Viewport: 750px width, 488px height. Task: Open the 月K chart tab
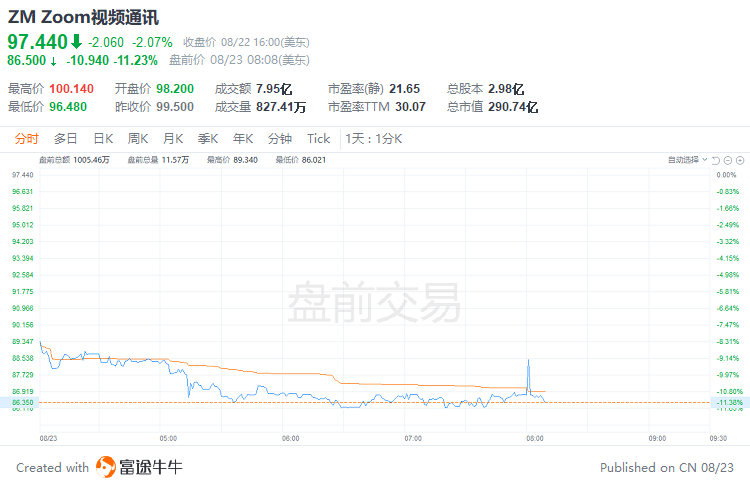pos(173,139)
